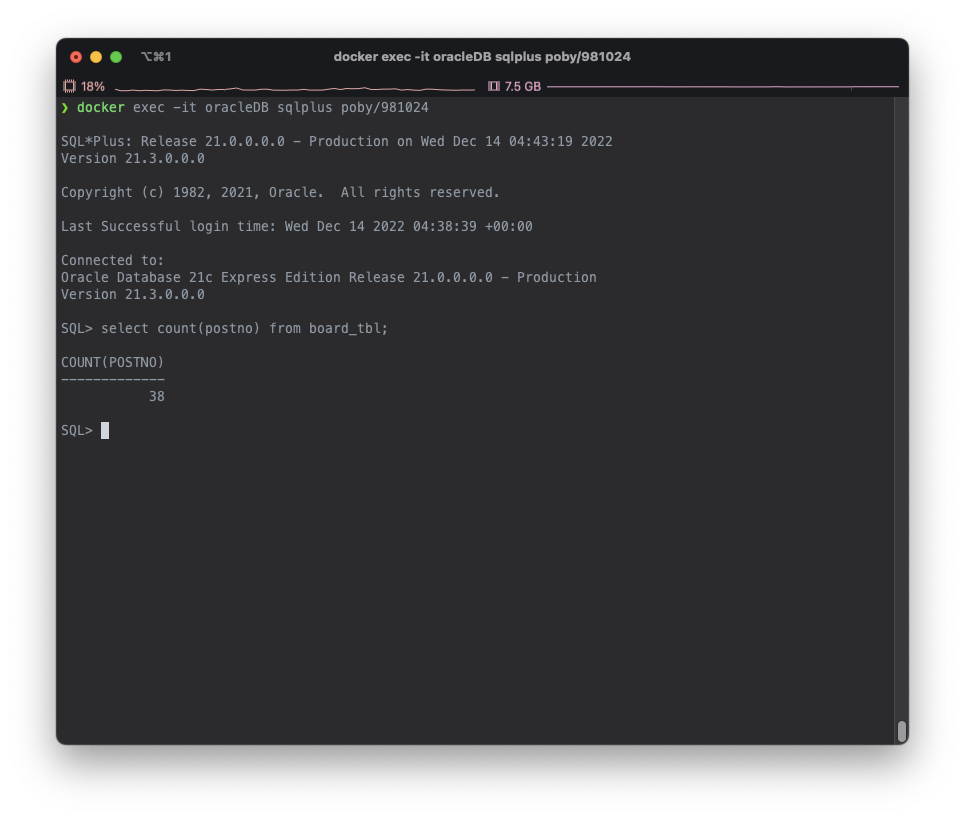965x819 pixels.
Task: Click 'Oracle Database 21c Express Edition' line
Action: (329, 278)
